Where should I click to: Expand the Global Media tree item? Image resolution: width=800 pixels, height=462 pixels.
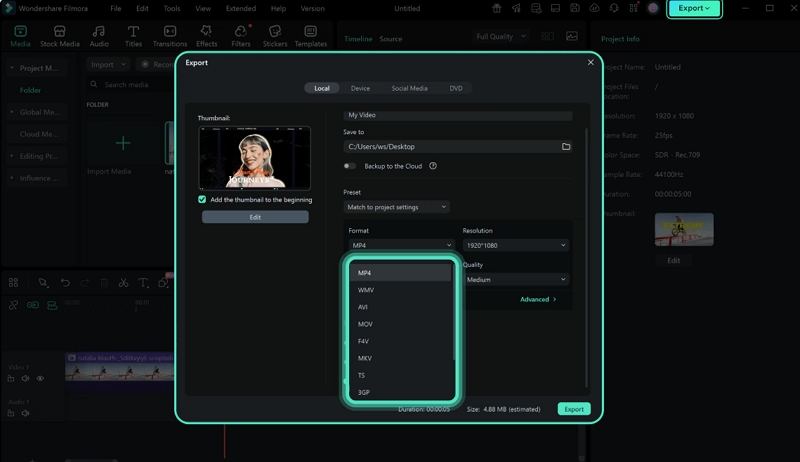pos(12,112)
